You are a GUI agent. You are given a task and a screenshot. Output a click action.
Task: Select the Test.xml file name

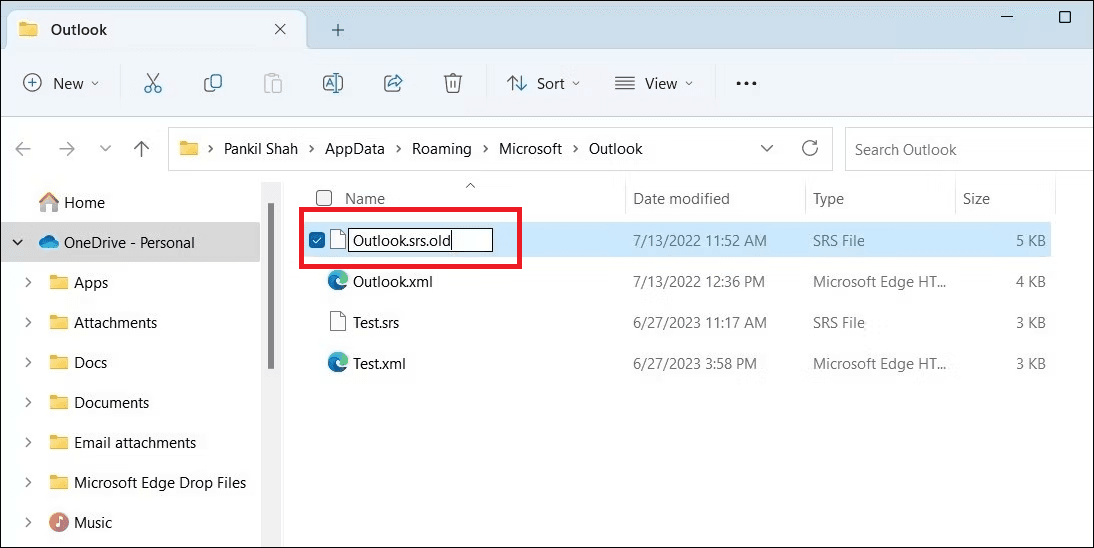pyautogui.click(x=379, y=363)
